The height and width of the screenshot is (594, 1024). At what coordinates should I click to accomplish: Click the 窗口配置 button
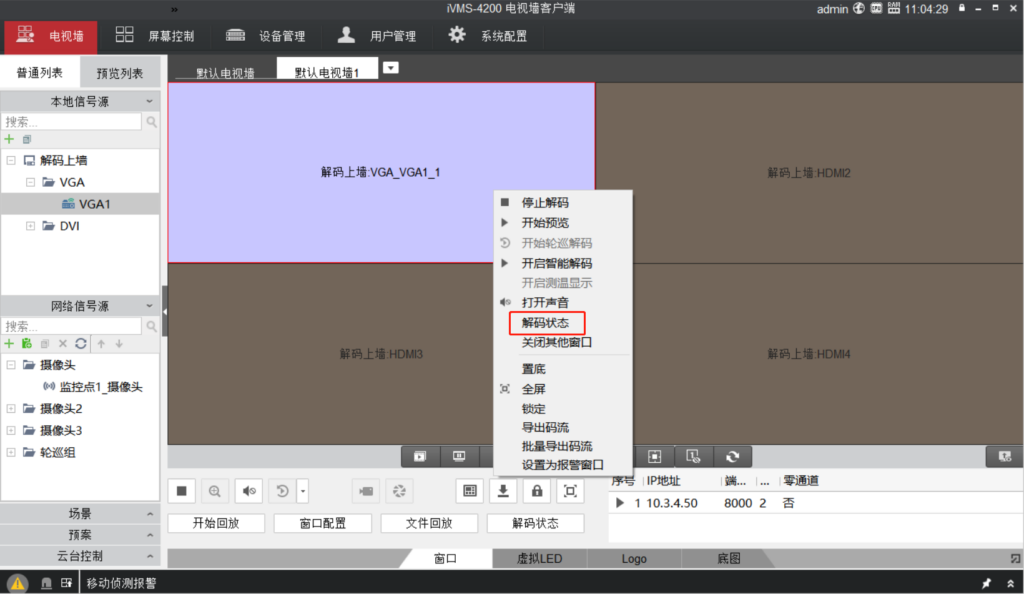pyautogui.click(x=322, y=523)
